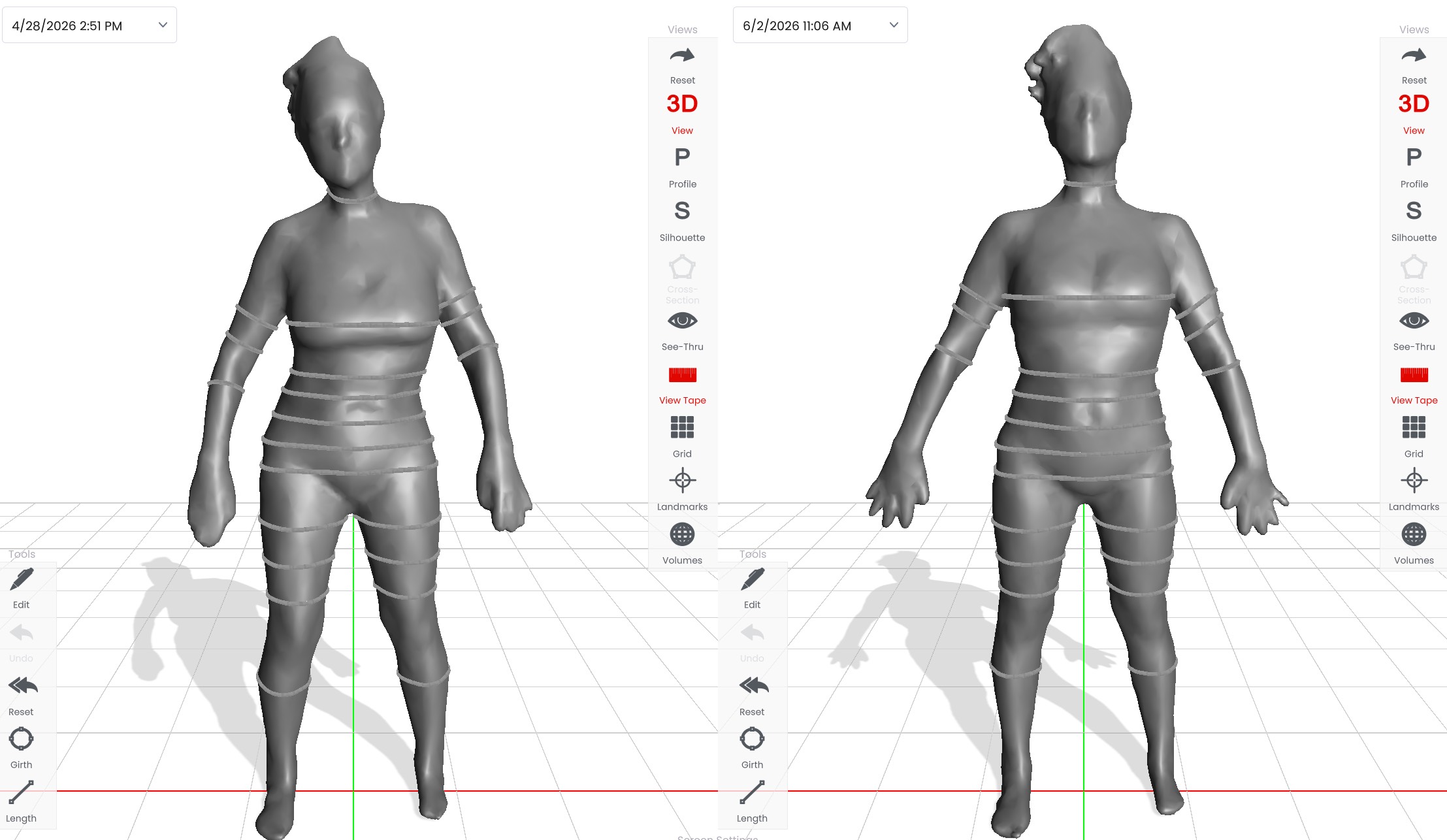Select Silhouette view in the left panel
The image size is (1447, 840).
[682, 220]
